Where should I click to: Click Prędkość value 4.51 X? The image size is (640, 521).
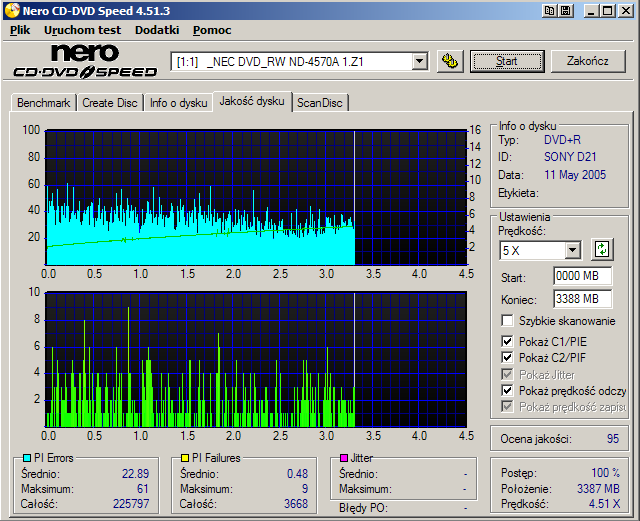604,504
